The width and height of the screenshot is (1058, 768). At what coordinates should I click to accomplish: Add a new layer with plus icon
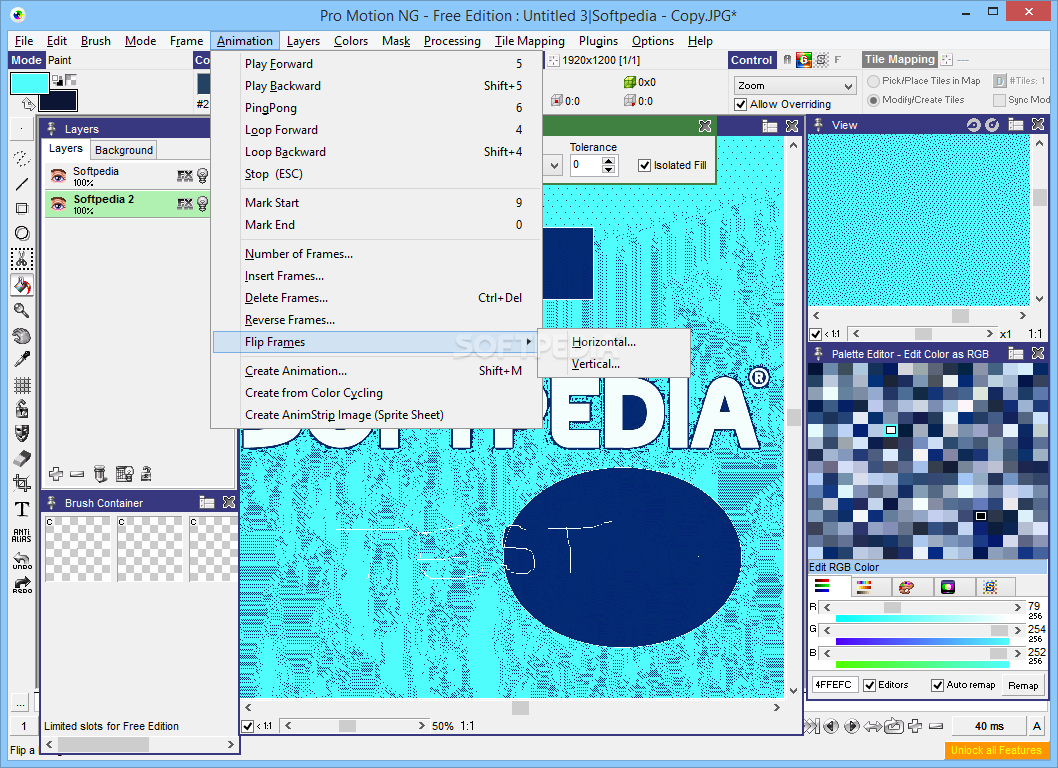pos(56,474)
